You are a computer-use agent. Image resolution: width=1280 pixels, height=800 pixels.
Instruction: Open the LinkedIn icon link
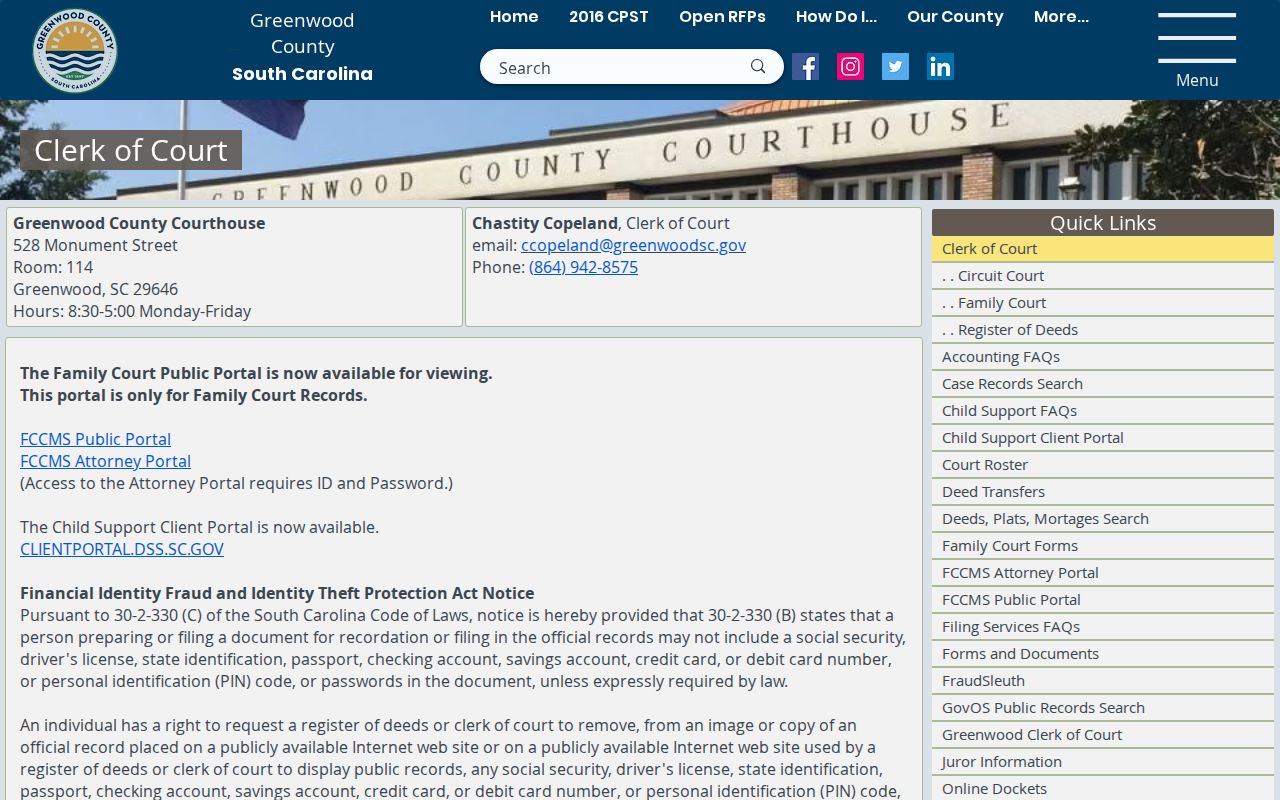(940, 67)
